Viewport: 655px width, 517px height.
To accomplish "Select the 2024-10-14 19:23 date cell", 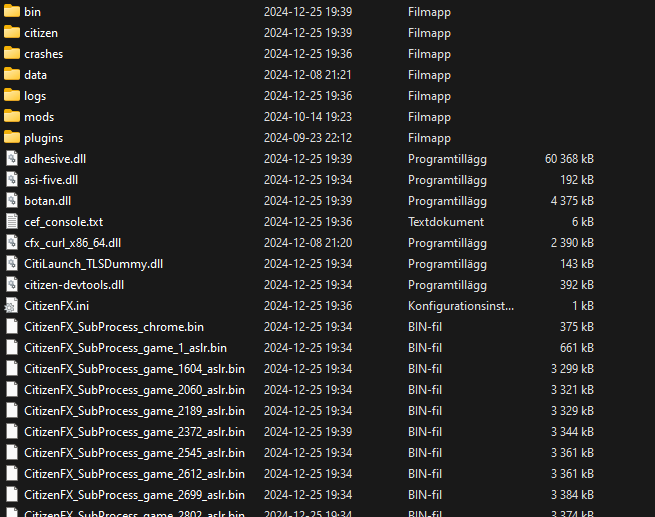I will tap(308, 117).
